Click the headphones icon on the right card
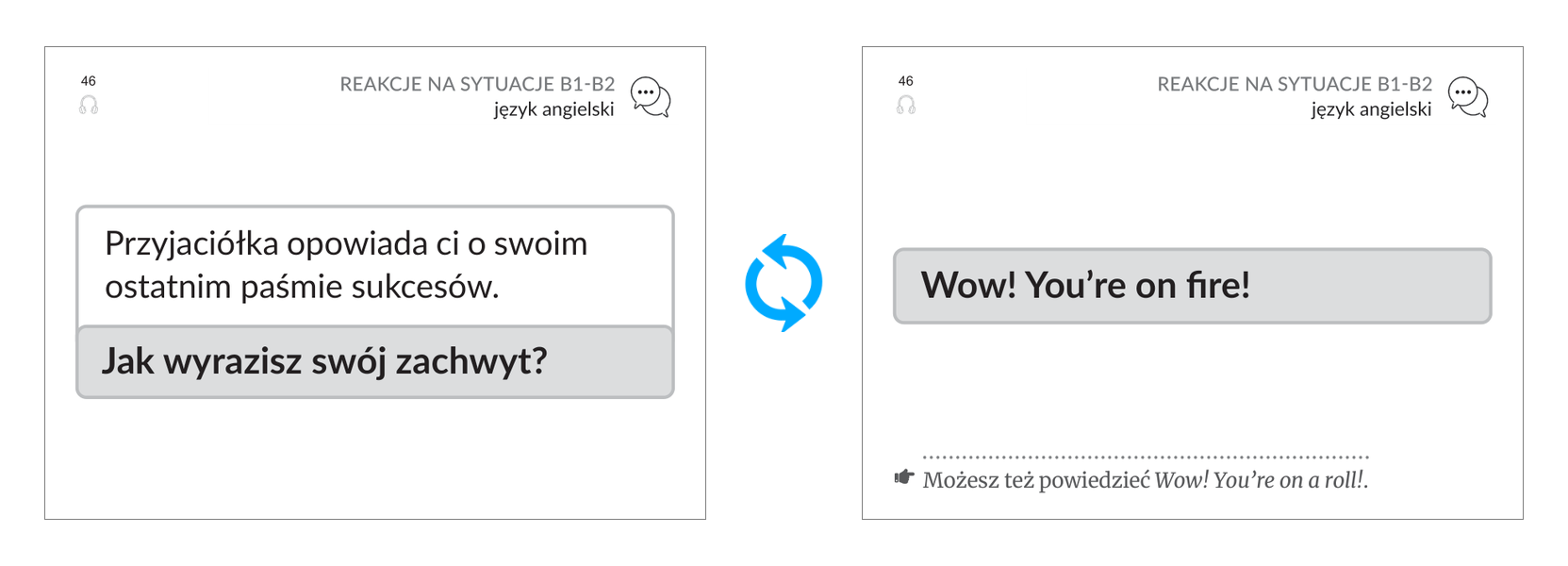 (906, 105)
